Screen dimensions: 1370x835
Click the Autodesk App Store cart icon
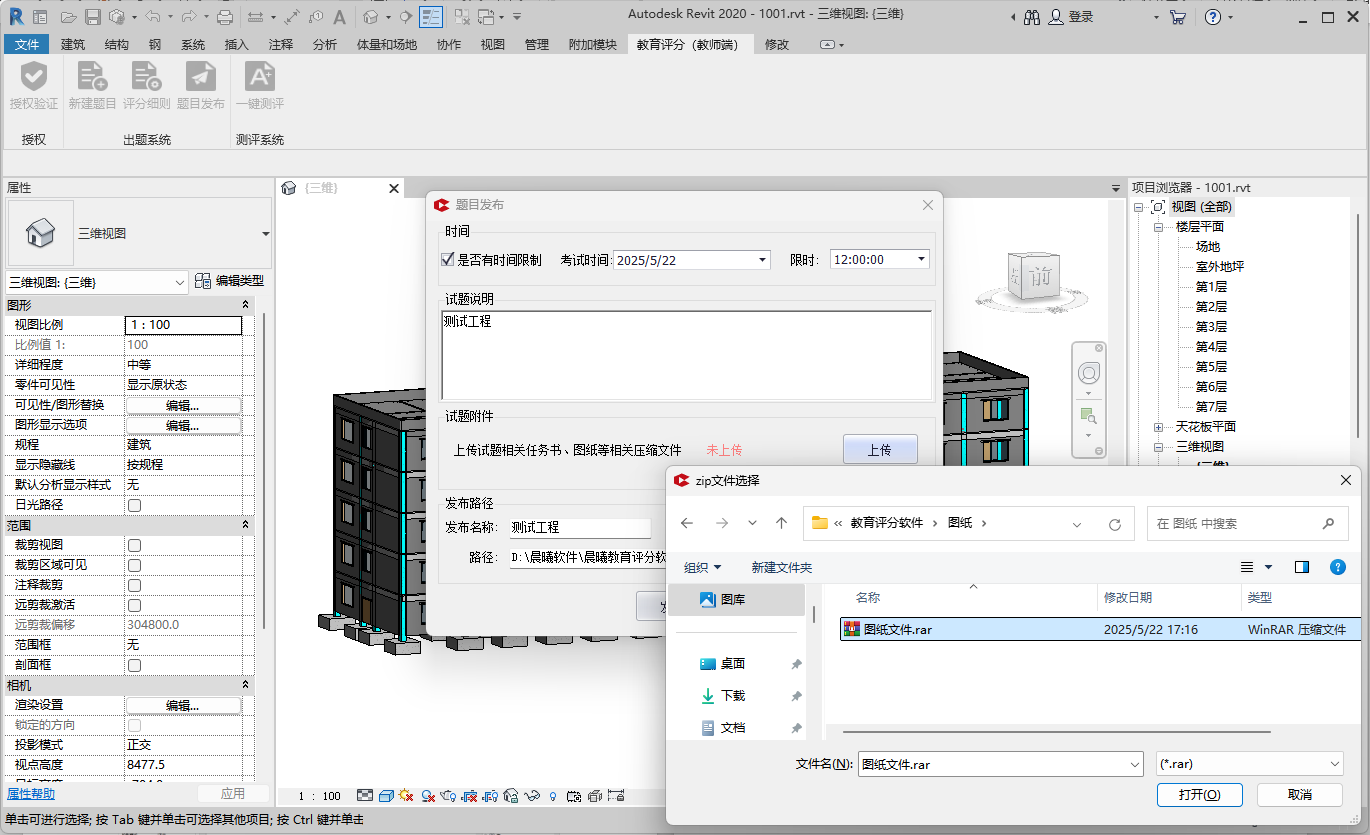pyautogui.click(x=1178, y=17)
